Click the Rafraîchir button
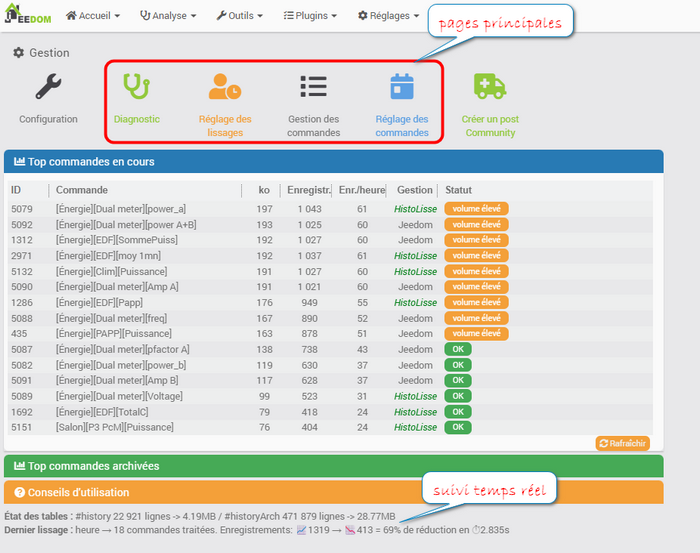700x553 pixels. (x=622, y=443)
